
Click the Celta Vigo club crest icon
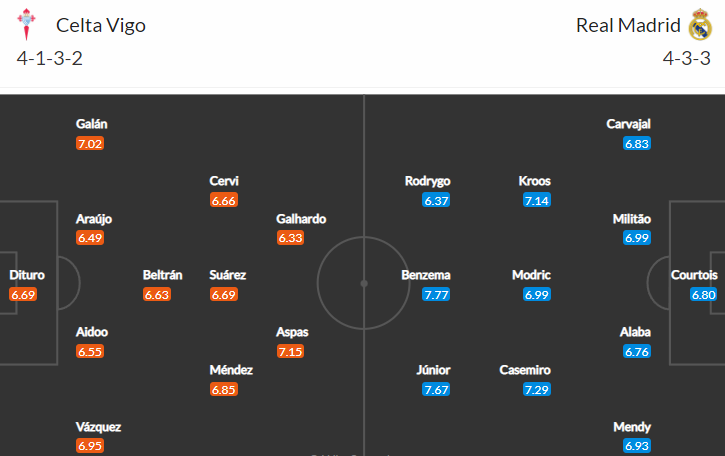pyautogui.click(x=26, y=25)
